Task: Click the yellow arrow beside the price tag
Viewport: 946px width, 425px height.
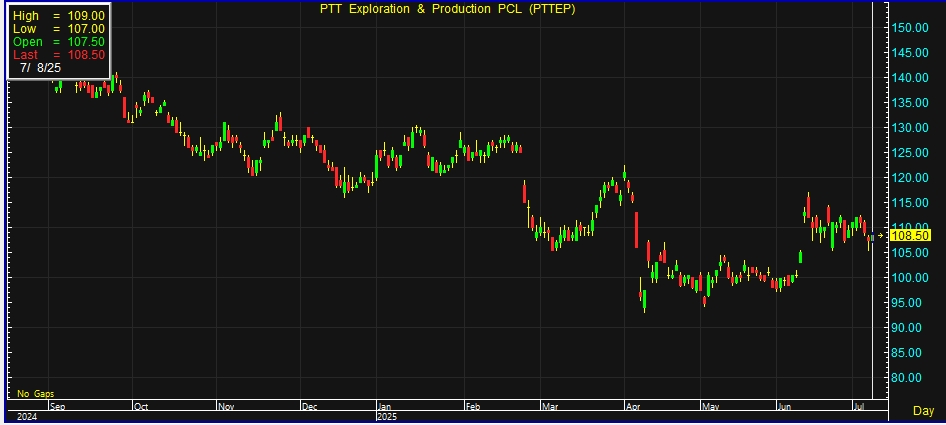Action: (x=881, y=235)
